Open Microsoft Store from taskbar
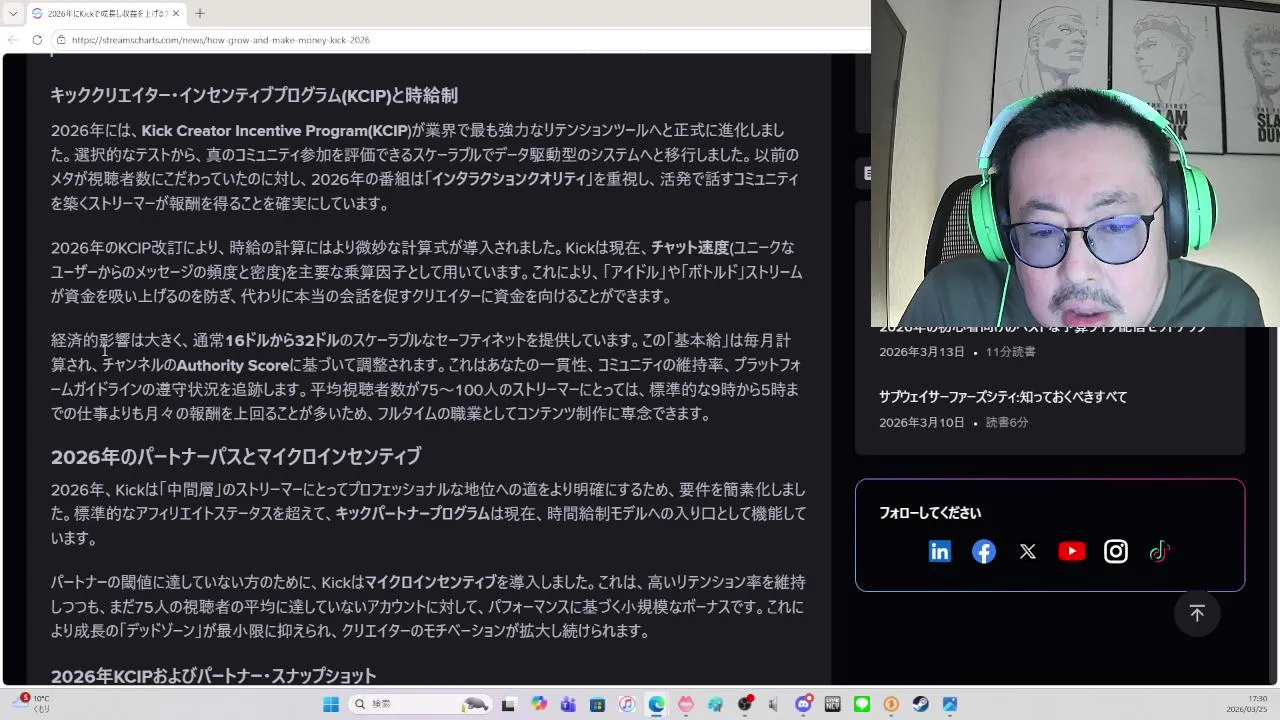This screenshot has height=720, width=1280. (597, 704)
